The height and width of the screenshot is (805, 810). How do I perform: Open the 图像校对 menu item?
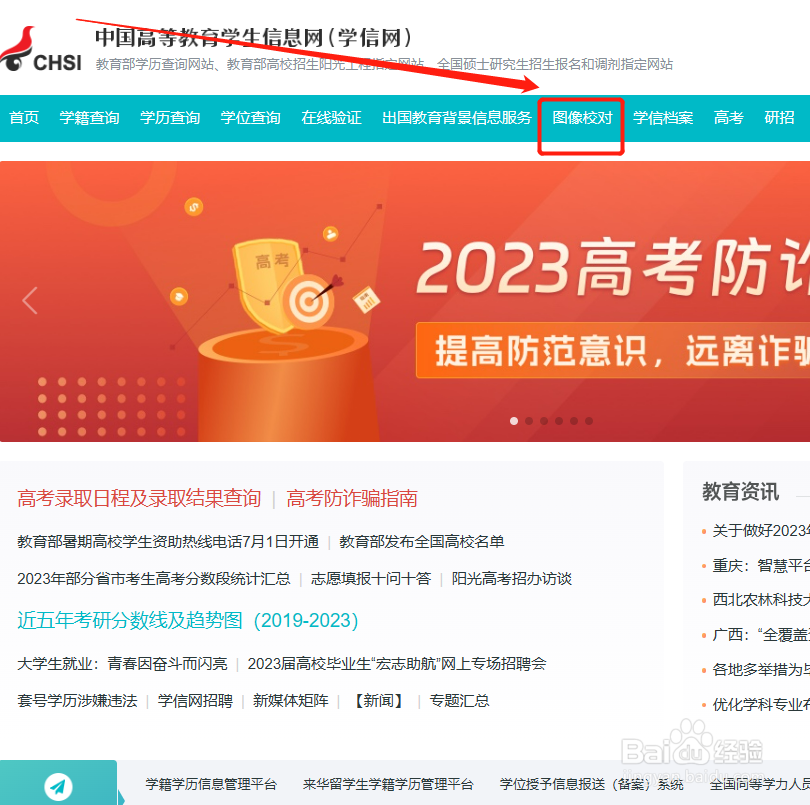pos(582,118)
